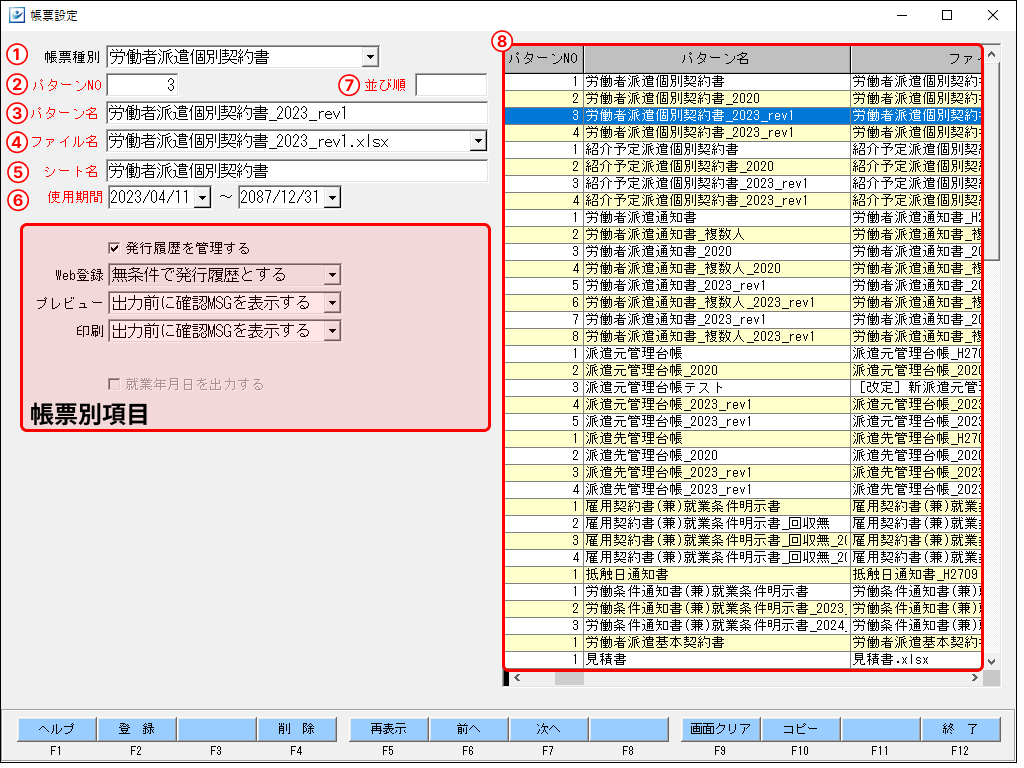Open the 印刷 options dropdown
1024x768 pixels.
[333, 330]
